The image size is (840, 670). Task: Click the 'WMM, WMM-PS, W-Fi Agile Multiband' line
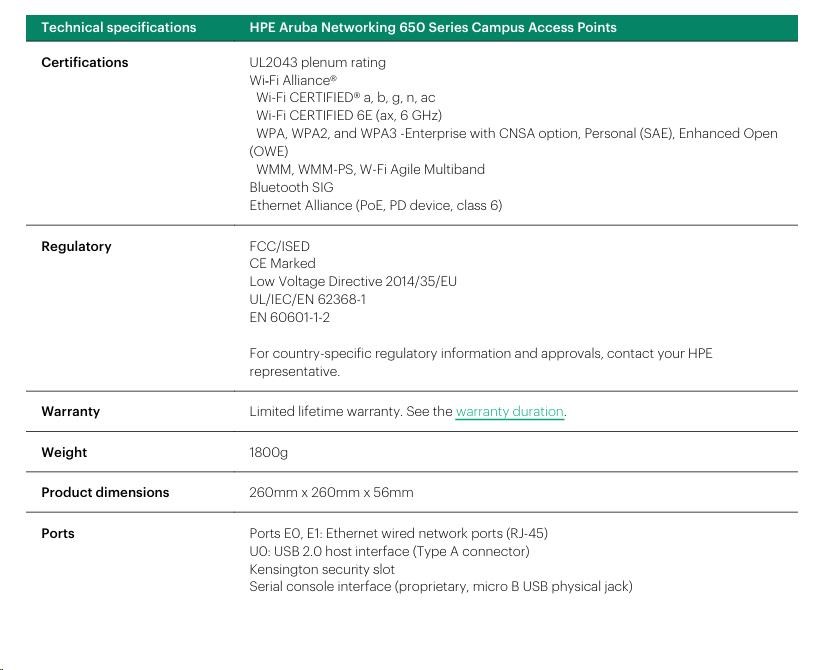(370, 169)
